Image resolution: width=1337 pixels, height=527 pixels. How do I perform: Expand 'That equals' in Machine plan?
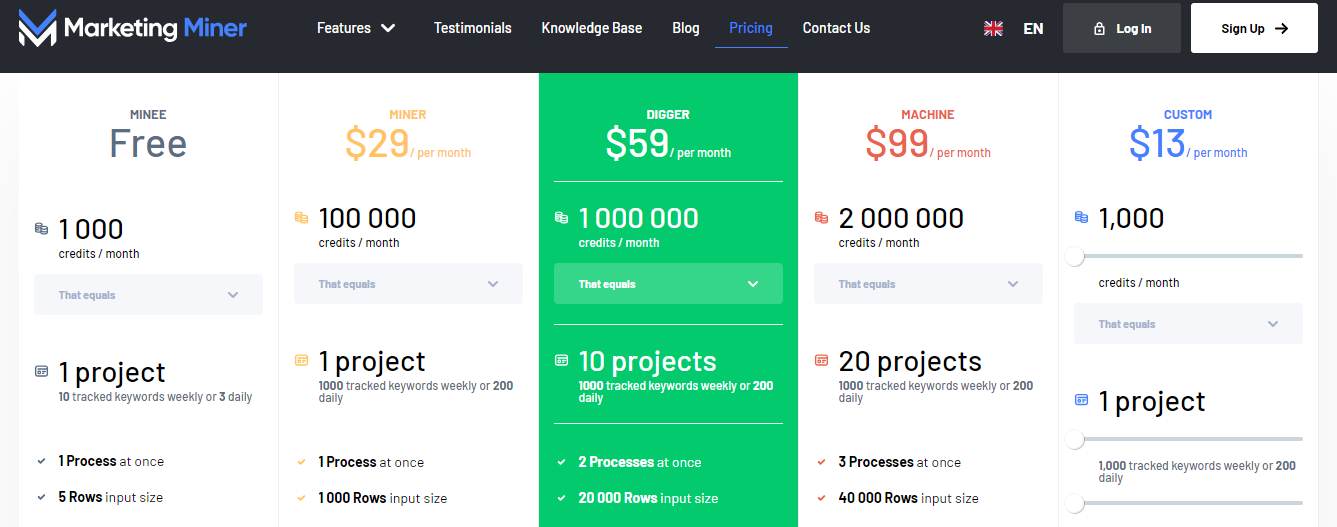point(928,284)
